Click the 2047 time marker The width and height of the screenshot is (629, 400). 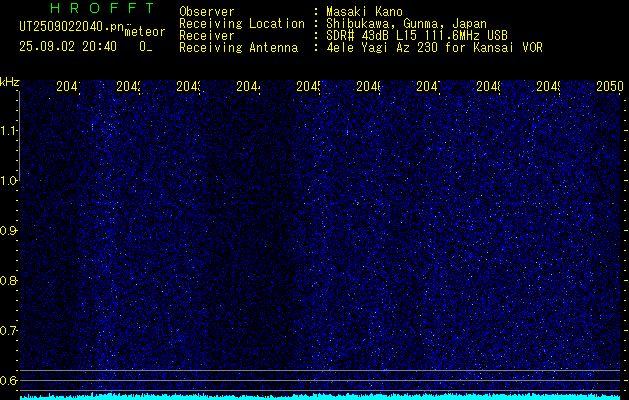428,86
